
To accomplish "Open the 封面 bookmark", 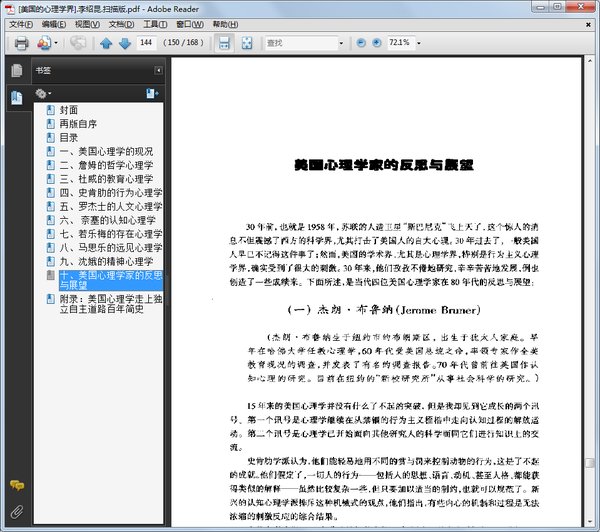I will 69,110.
